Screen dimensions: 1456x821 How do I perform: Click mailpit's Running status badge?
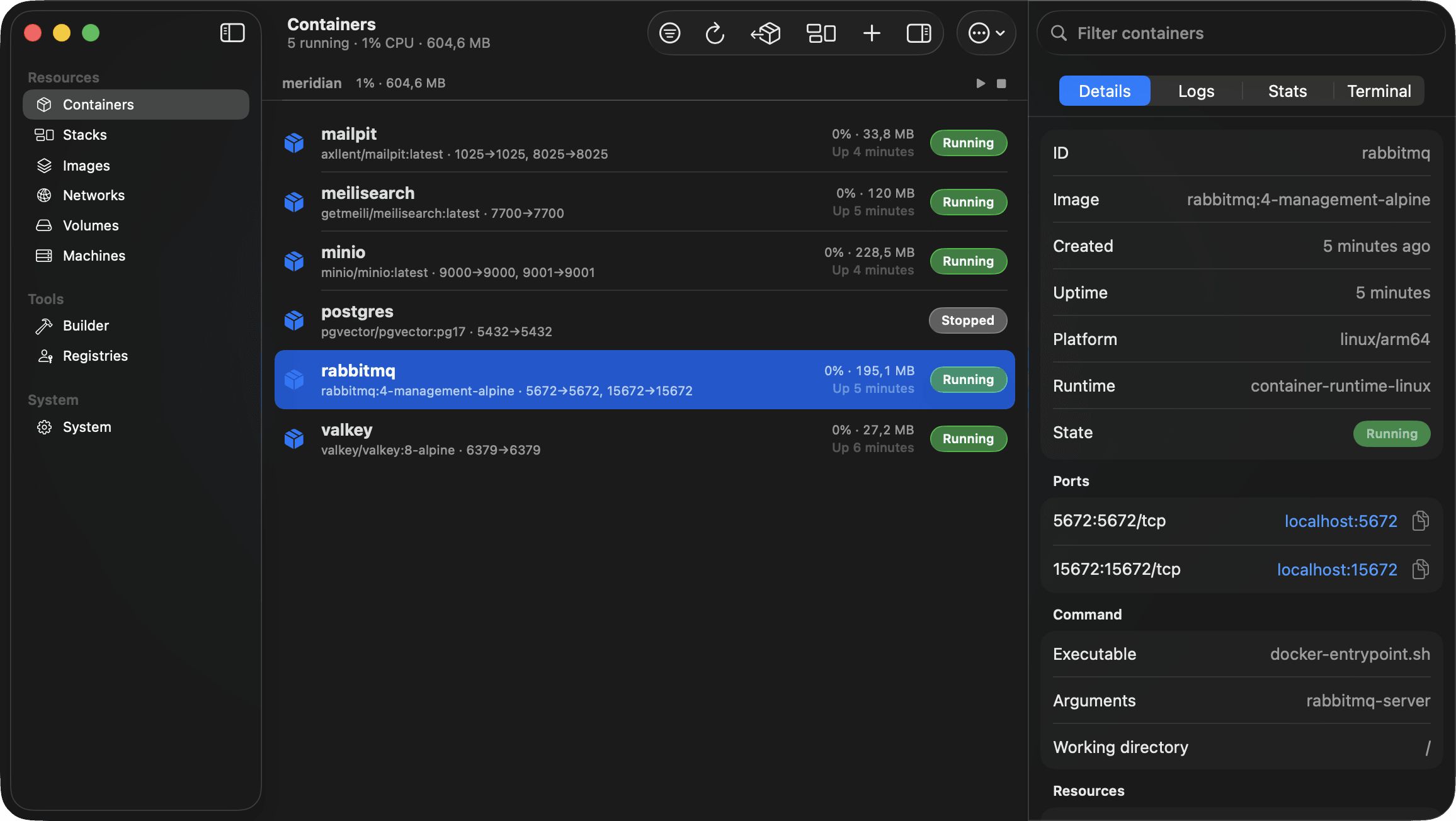tap(968, 143)
